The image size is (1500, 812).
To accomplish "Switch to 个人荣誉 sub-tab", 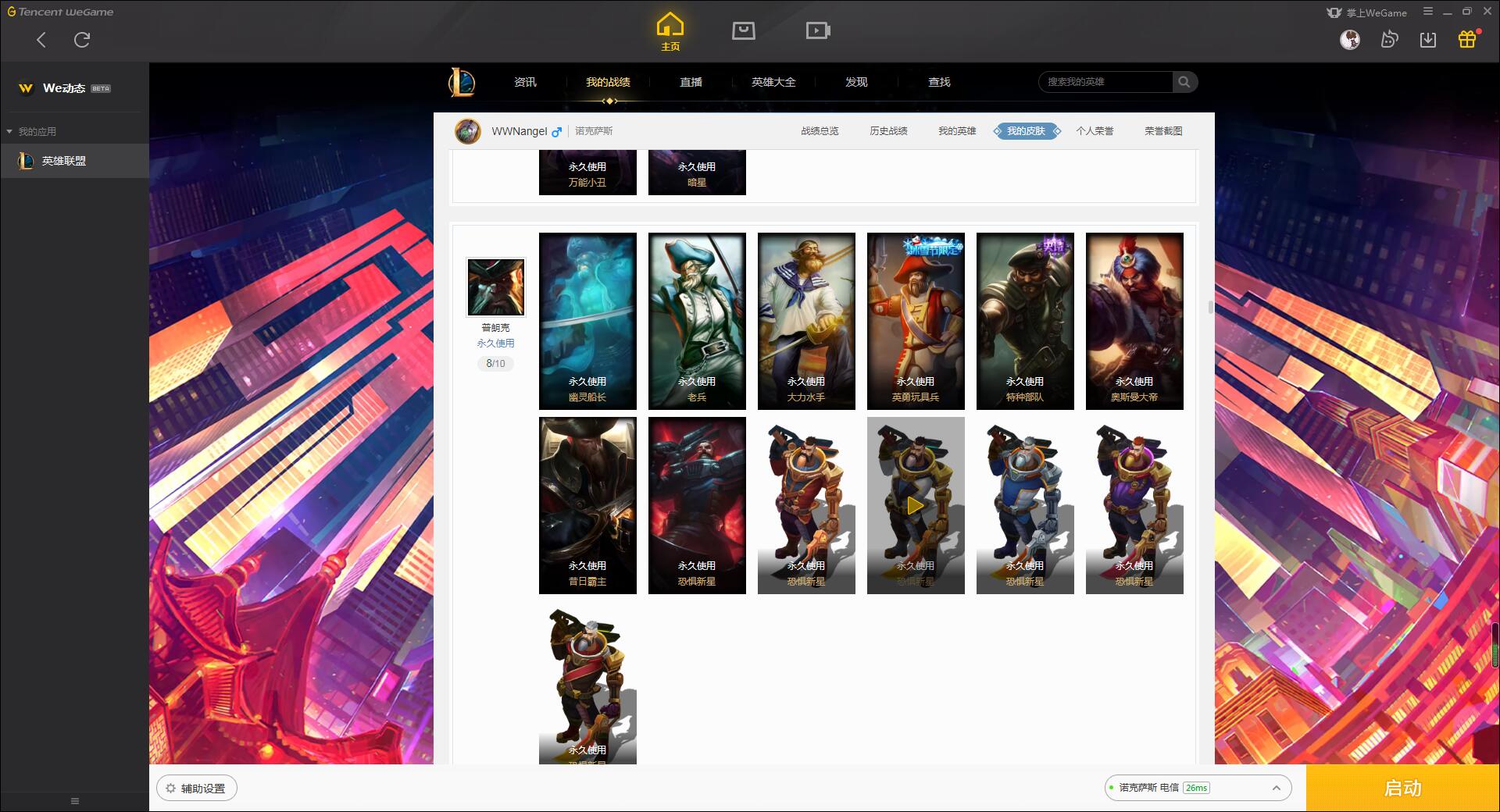I will coord(1095,131).
